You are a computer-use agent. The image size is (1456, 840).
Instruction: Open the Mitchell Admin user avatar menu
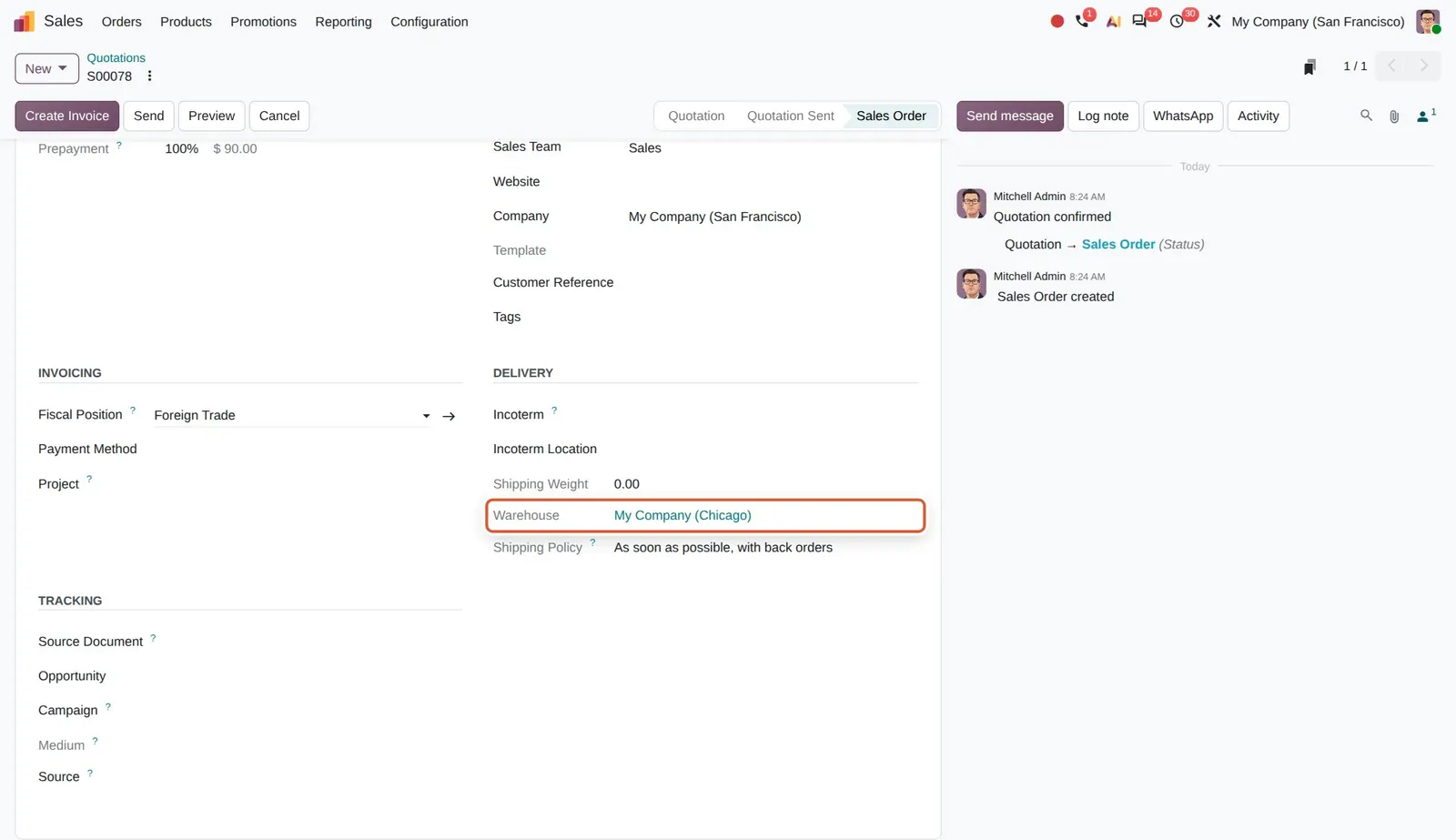tap(1428, 21)
